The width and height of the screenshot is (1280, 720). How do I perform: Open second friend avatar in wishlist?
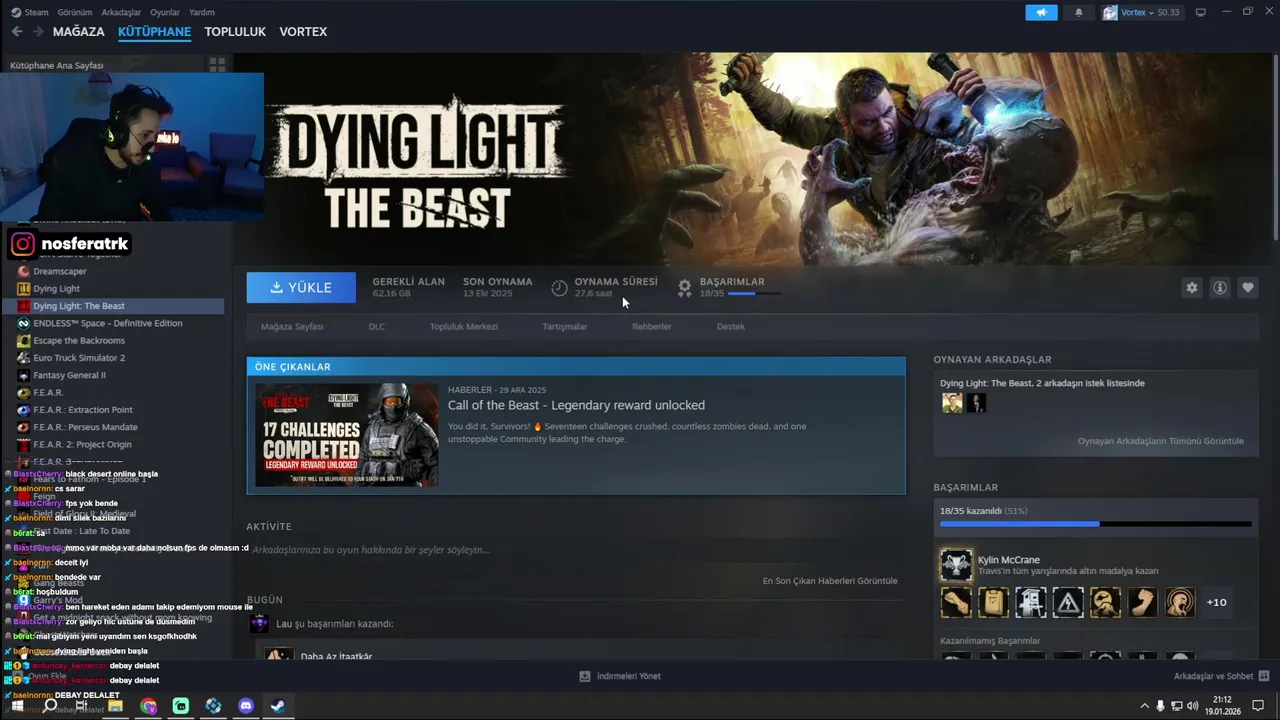(x=976, y=402)
